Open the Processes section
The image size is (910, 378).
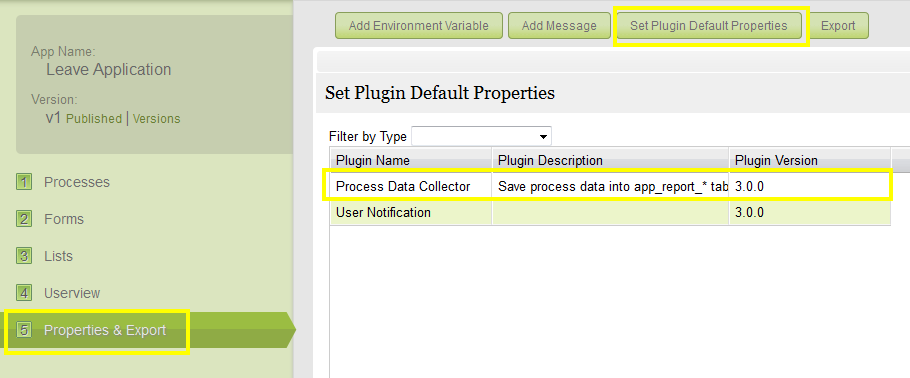click(x=77, y=182)
